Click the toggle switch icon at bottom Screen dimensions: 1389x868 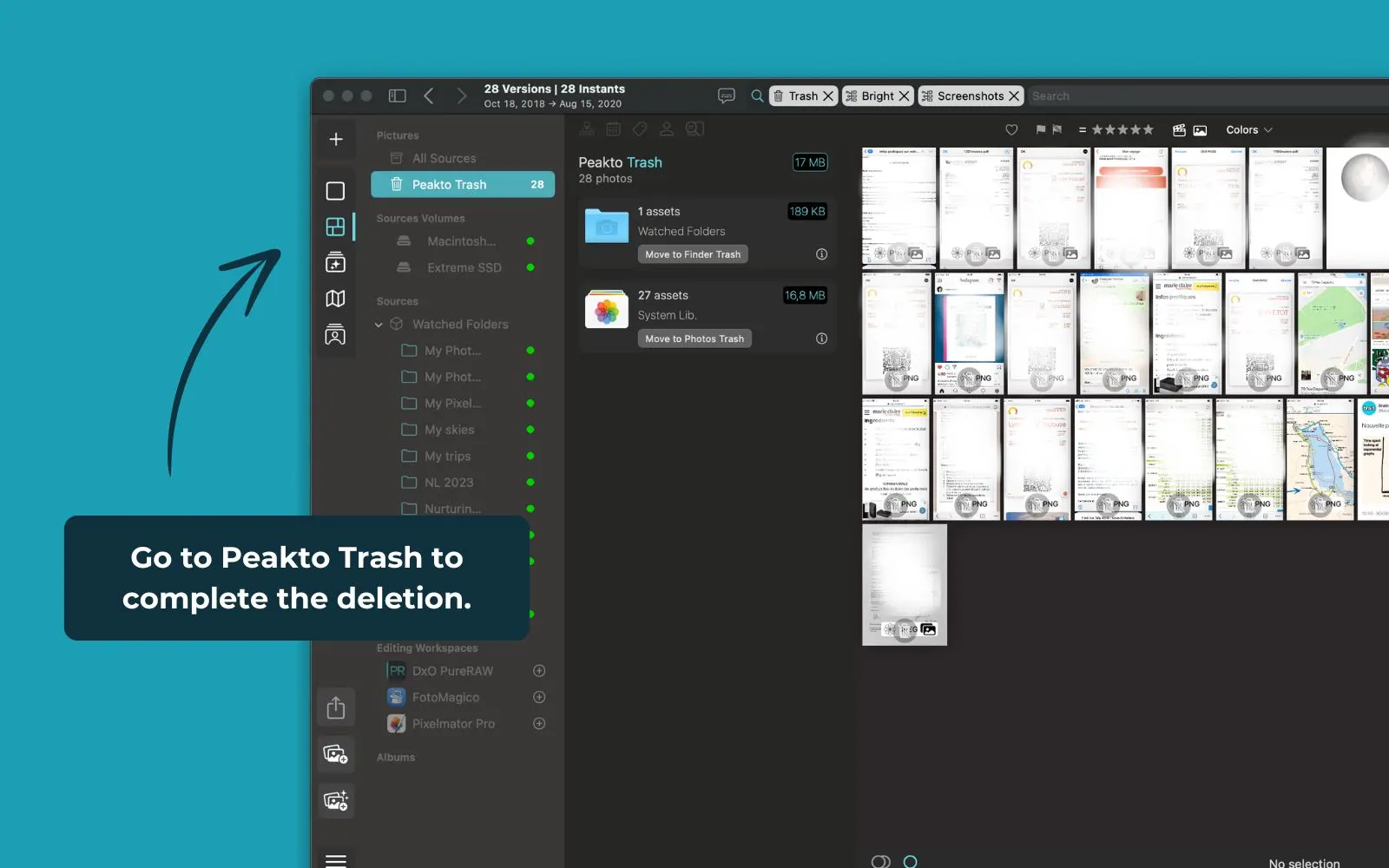[880, 862]
